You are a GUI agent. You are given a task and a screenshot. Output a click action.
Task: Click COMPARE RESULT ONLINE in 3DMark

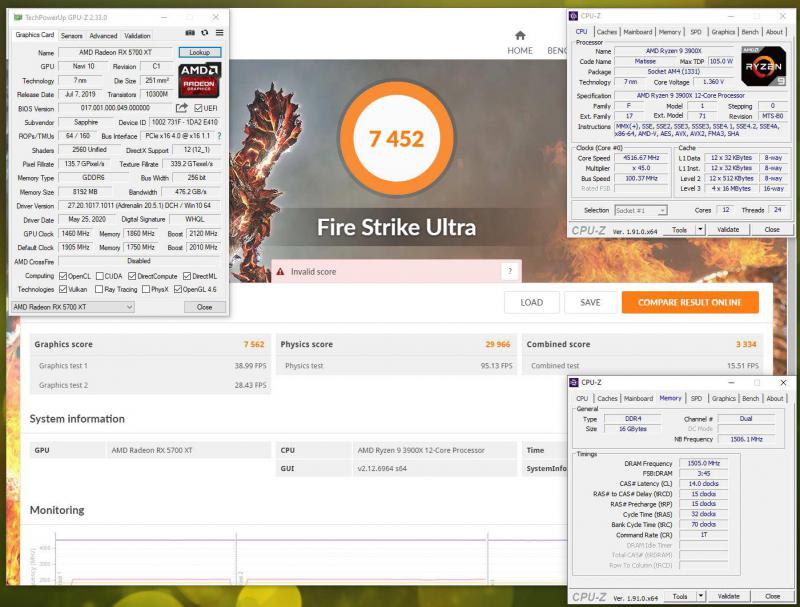(690, 302)
